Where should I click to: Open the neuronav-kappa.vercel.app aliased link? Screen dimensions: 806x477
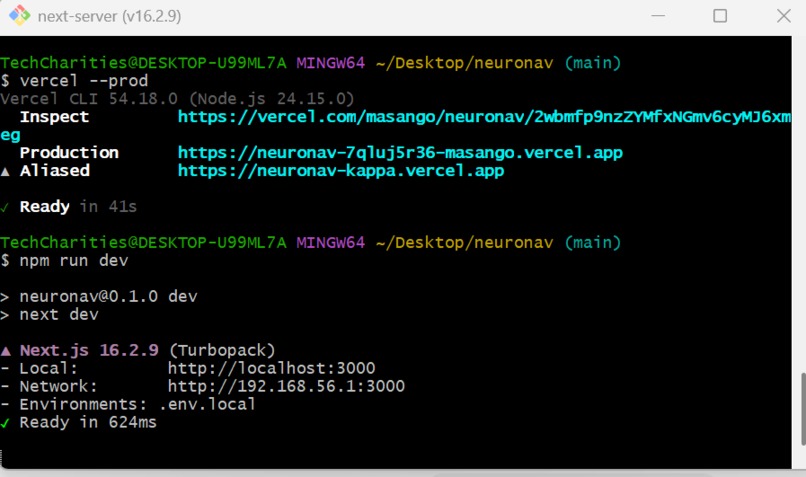point(341,171)
